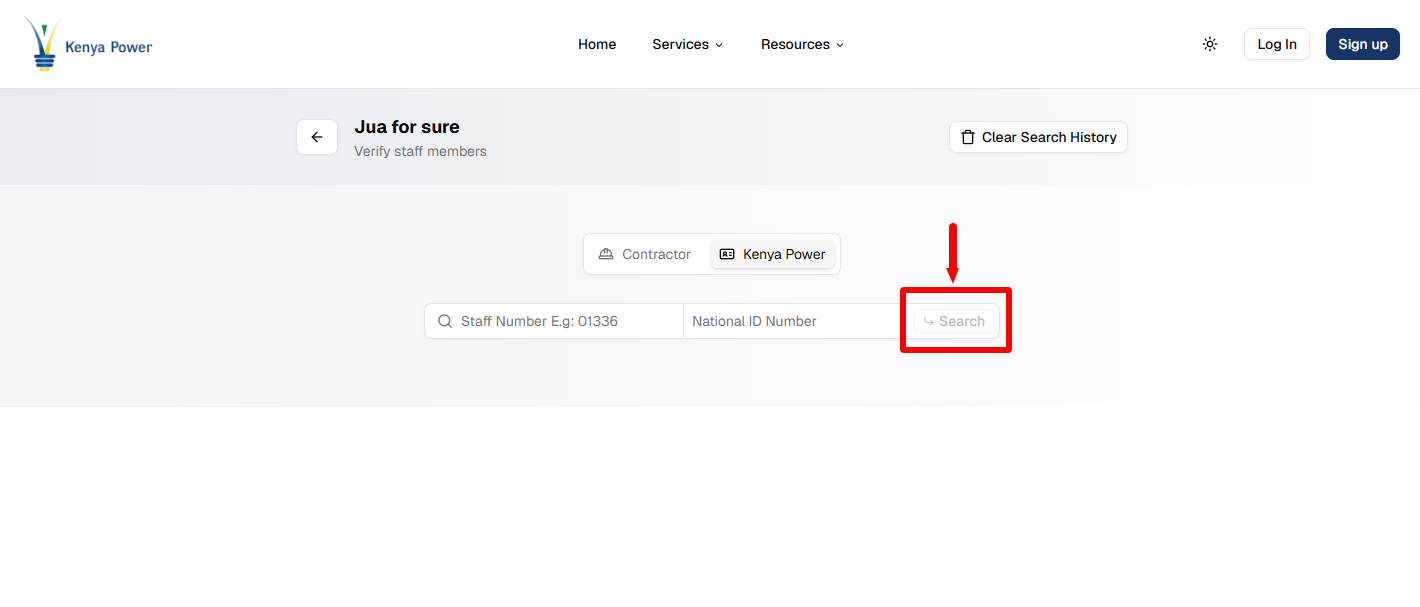Open the Home menu item
1420x607 pixels.
(597, 44)
